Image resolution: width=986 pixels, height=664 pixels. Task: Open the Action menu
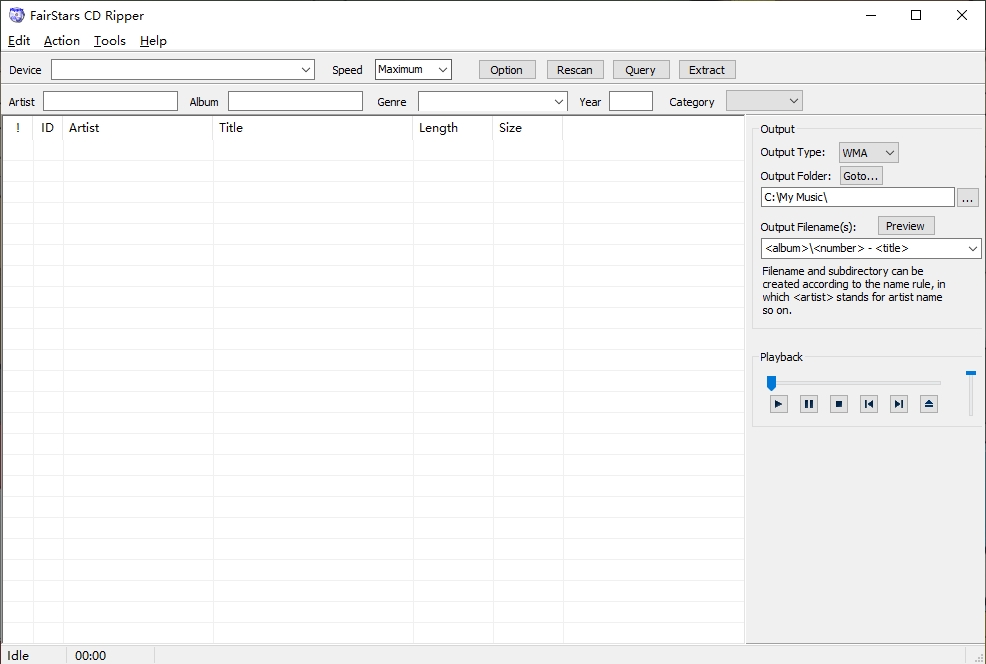(x=61, y=41)
